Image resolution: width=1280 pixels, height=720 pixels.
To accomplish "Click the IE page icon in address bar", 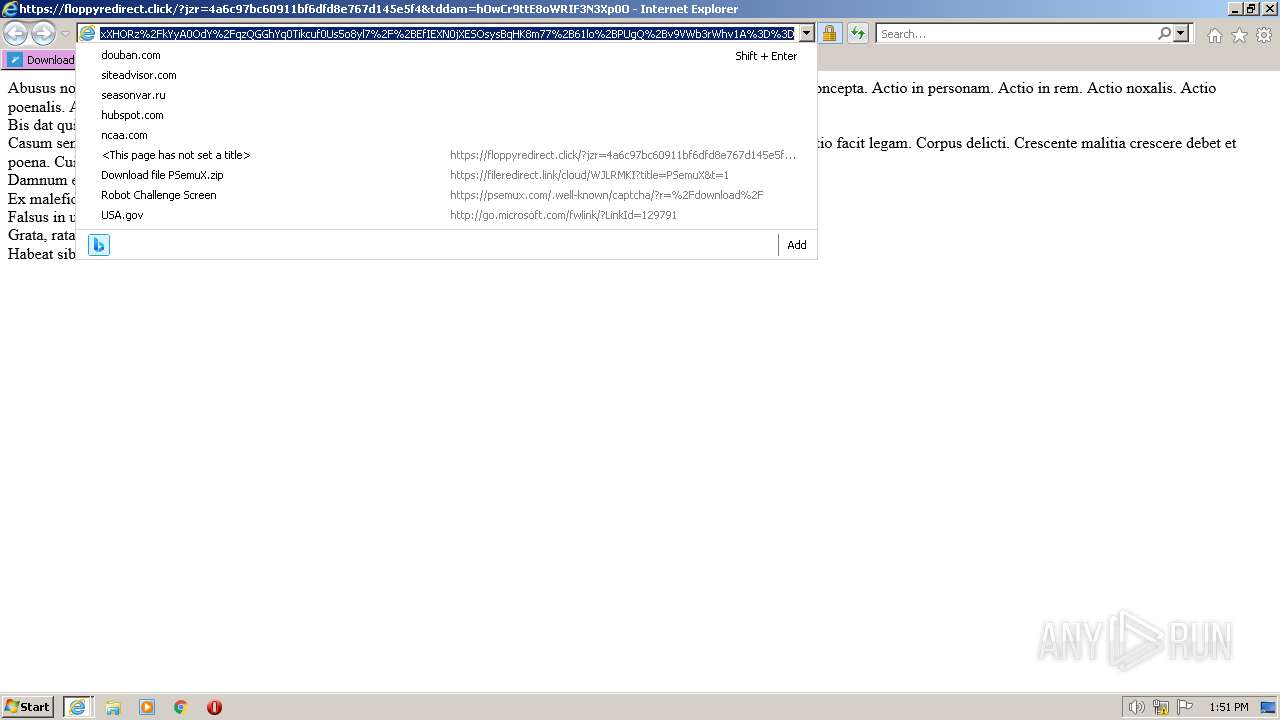I will pos(88,33).
